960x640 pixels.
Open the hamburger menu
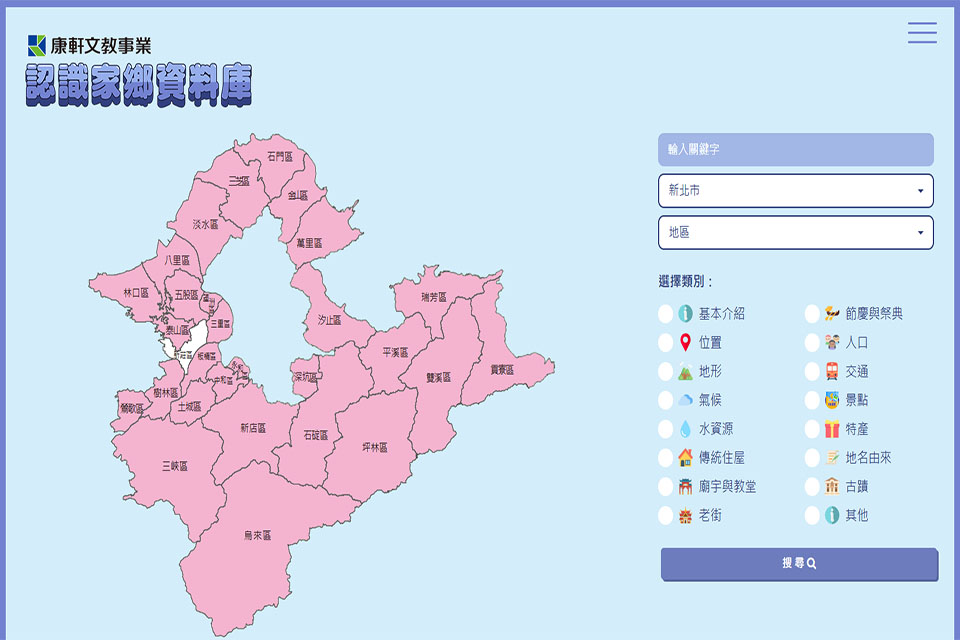point(922,33)
